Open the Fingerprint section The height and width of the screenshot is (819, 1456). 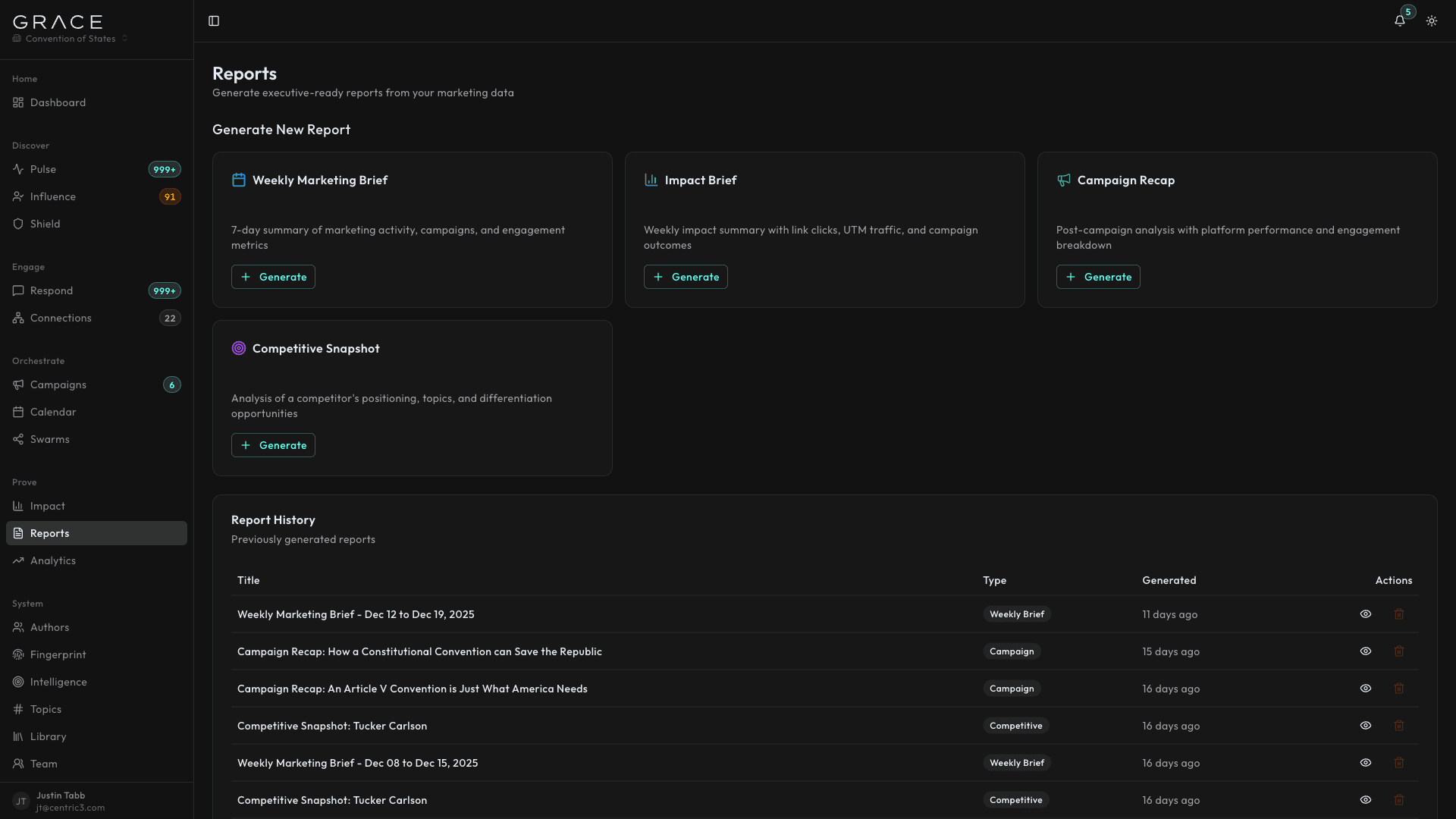pos(58,654)
